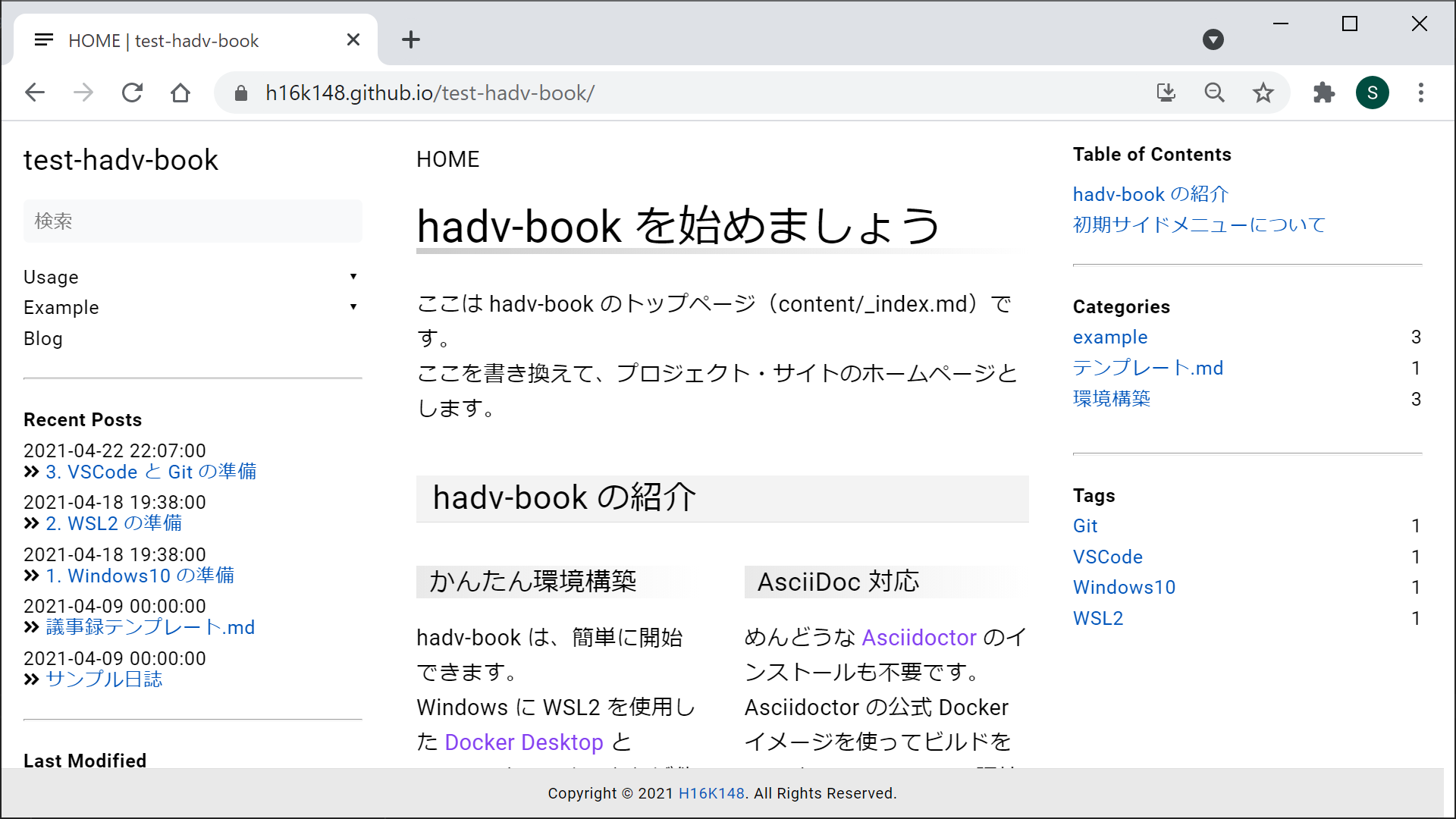Viewport: 1456px width, 819px height.
Task: Click the Last Modified heading
Action: (85, 760)
